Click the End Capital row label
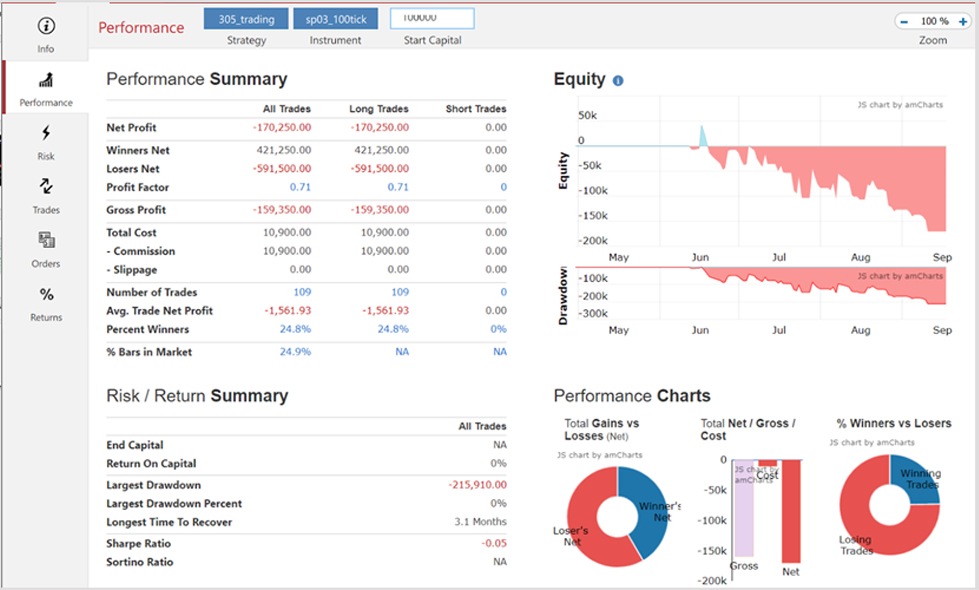 (x=135, y=445)
